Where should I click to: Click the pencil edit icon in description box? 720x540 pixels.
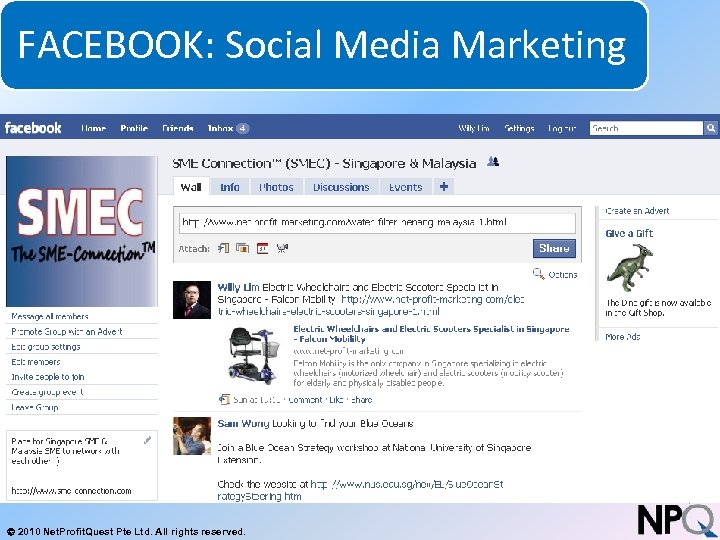coord(147,440)
